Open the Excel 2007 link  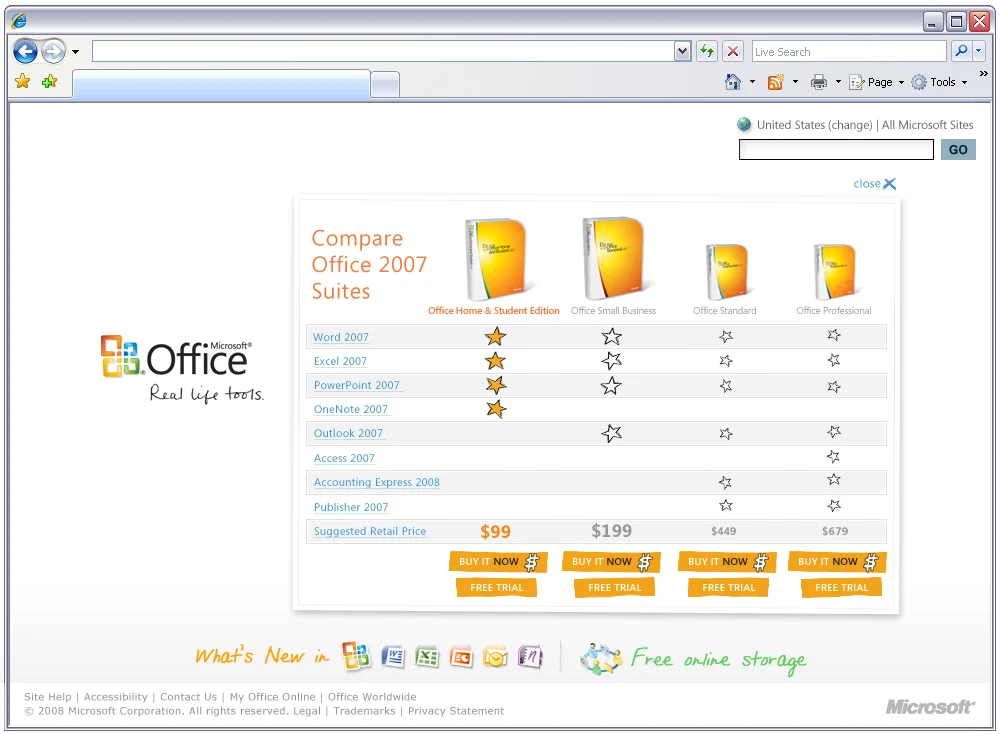(x=341, y=361)
